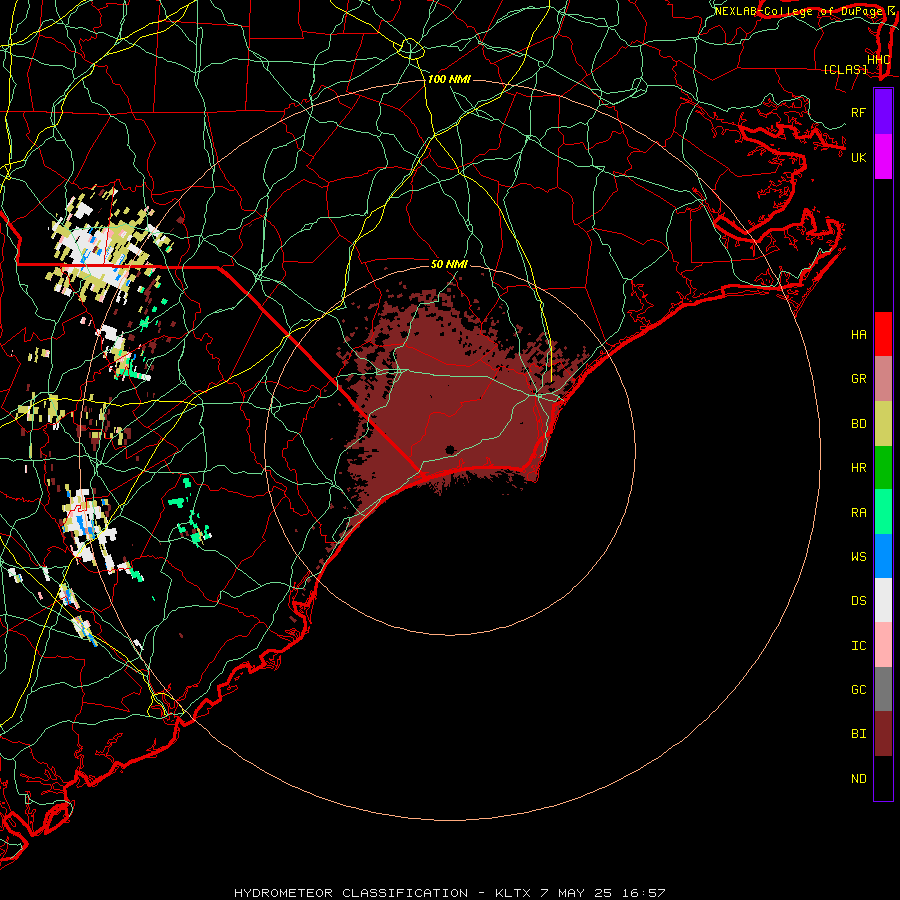Select the BI dark red legend swatch
Screen dimensions: 900x900
pyautogui.click(x=883, y=734)
